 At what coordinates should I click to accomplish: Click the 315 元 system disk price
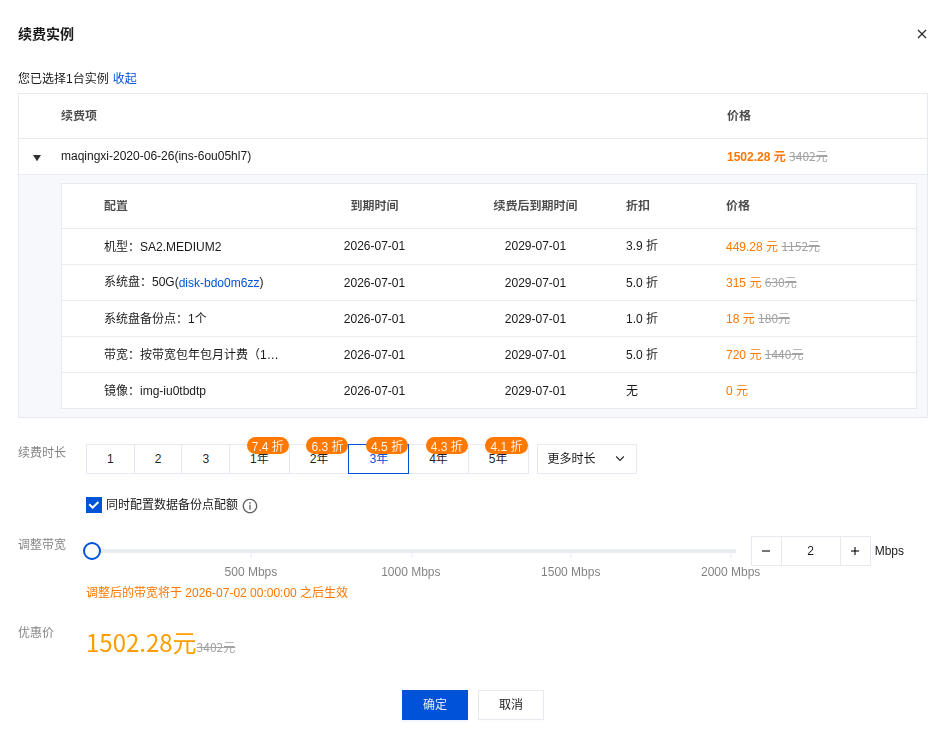coord(743,282)
